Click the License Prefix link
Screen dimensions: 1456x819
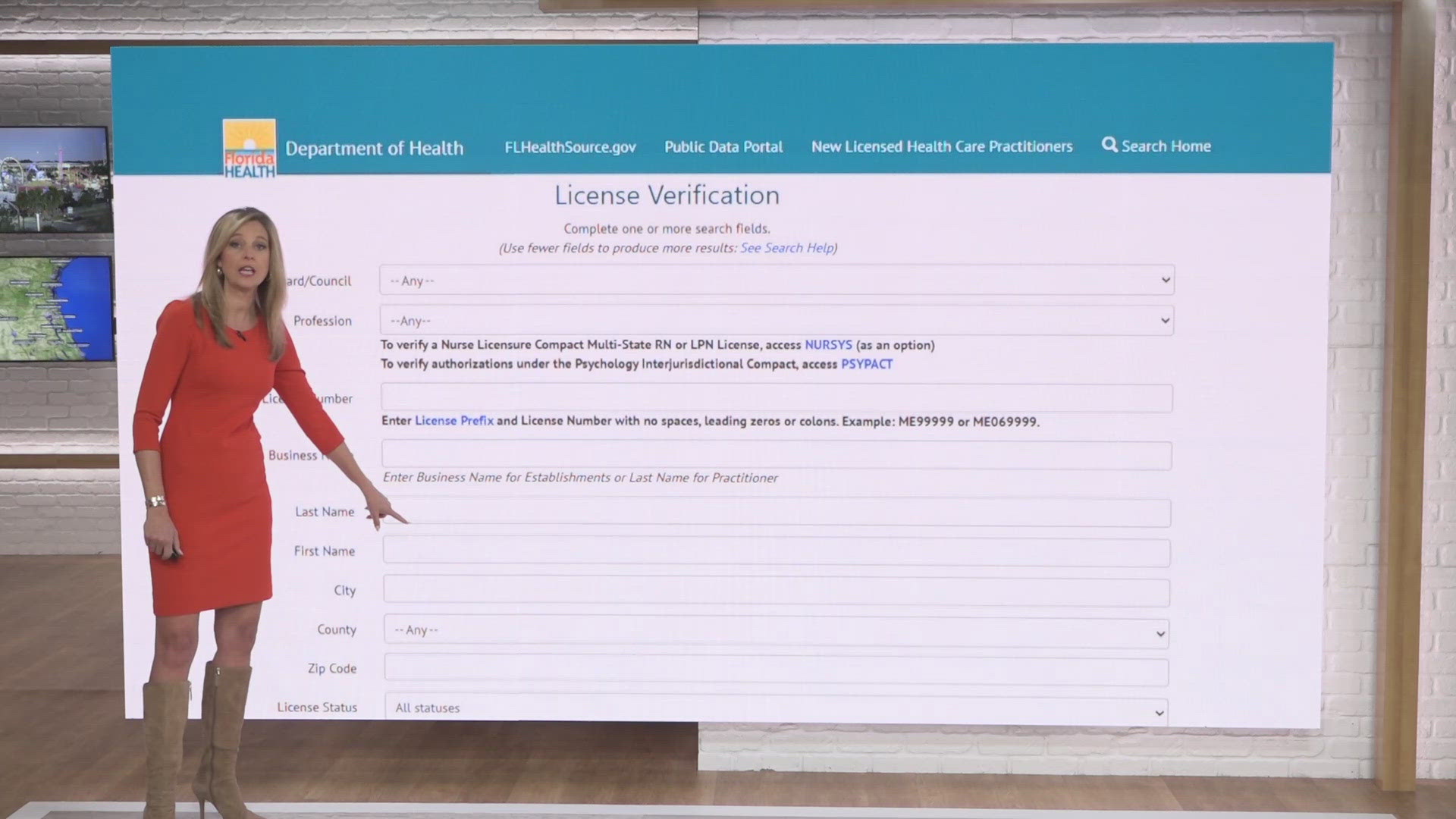(452, 421)
